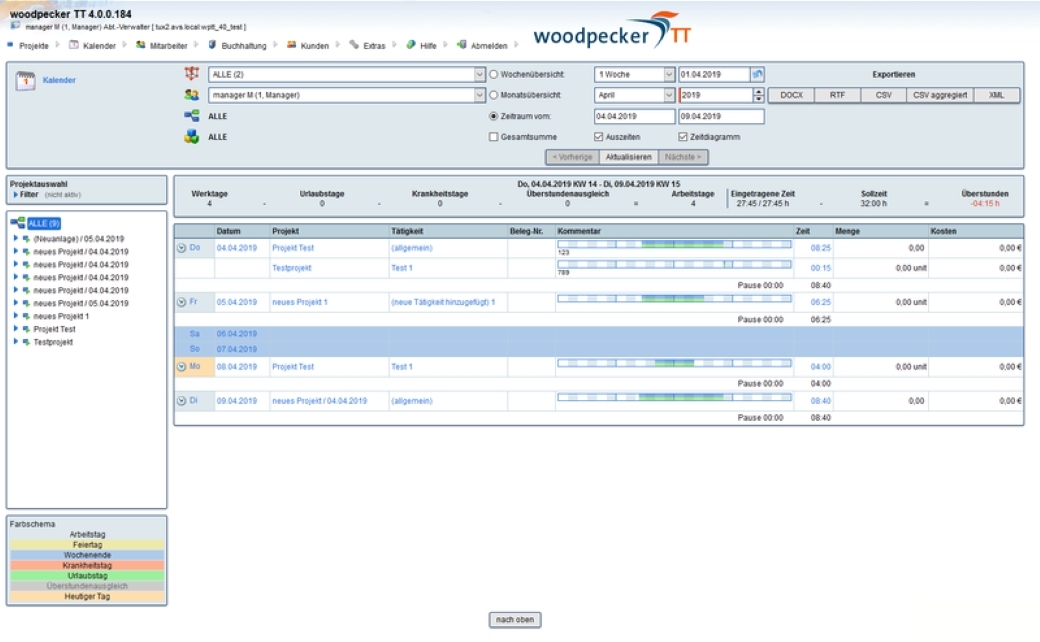The image size is (1040, 642).
Task: Click the time diagram bar for 09.04.2019
Action: tap(675, 397)
